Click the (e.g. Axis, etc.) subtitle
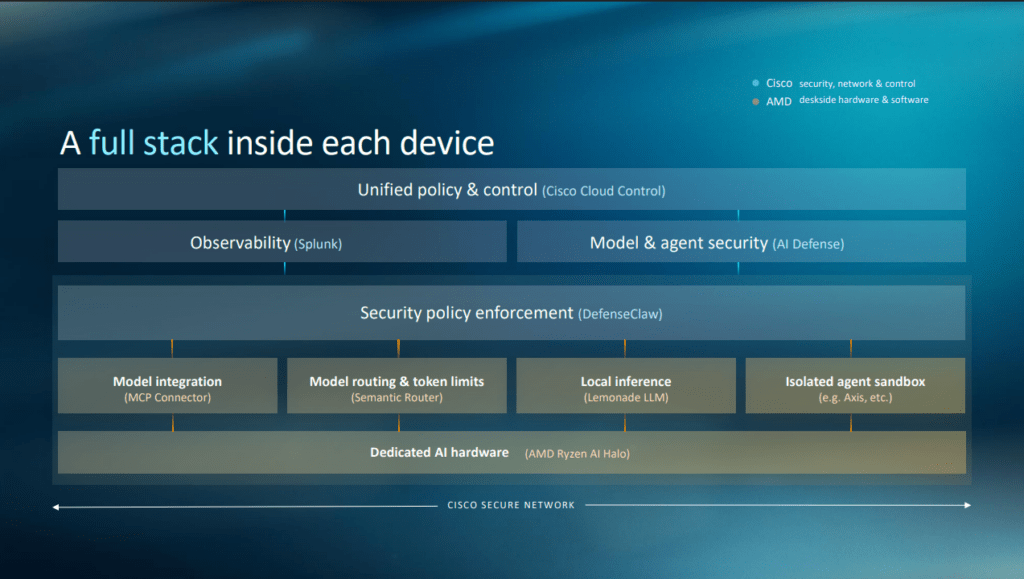The width and height of the screenshot is (1024, 579). click(x=856, y=398)
